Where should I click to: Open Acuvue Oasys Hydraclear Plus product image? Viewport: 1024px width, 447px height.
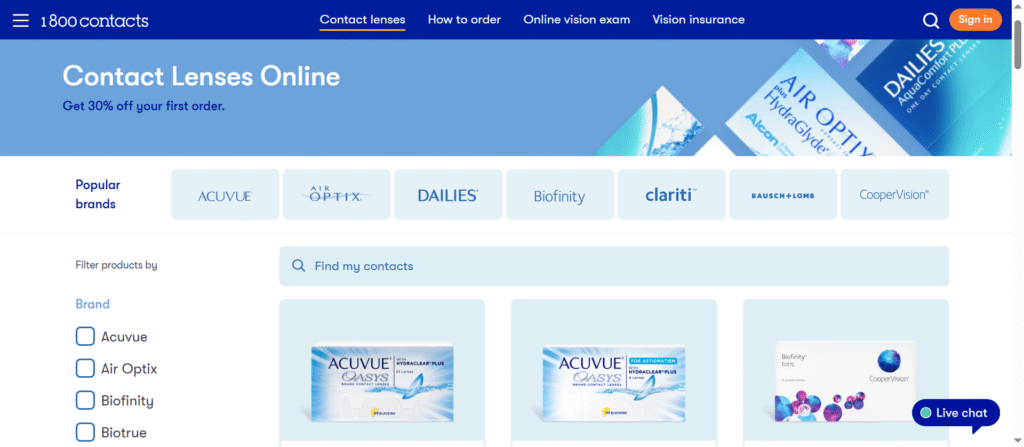tap(382, 382)
